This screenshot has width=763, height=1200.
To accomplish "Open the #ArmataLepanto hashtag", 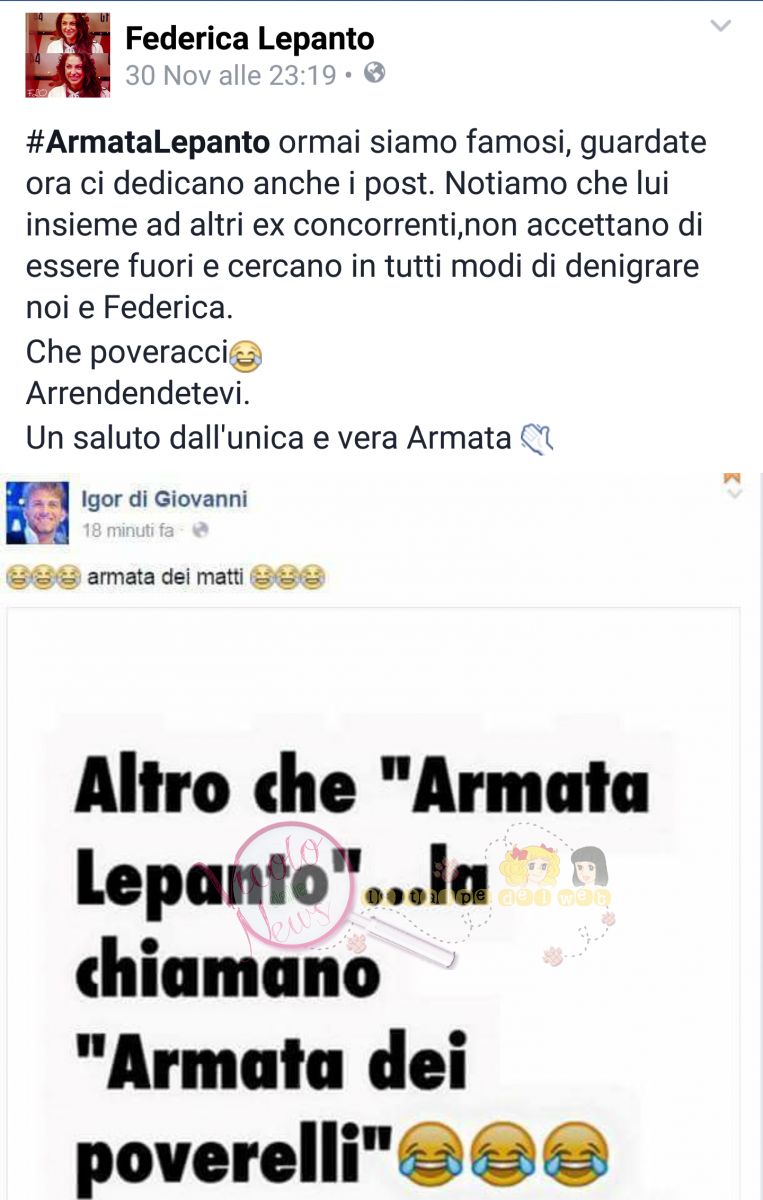I will point(148,142).
